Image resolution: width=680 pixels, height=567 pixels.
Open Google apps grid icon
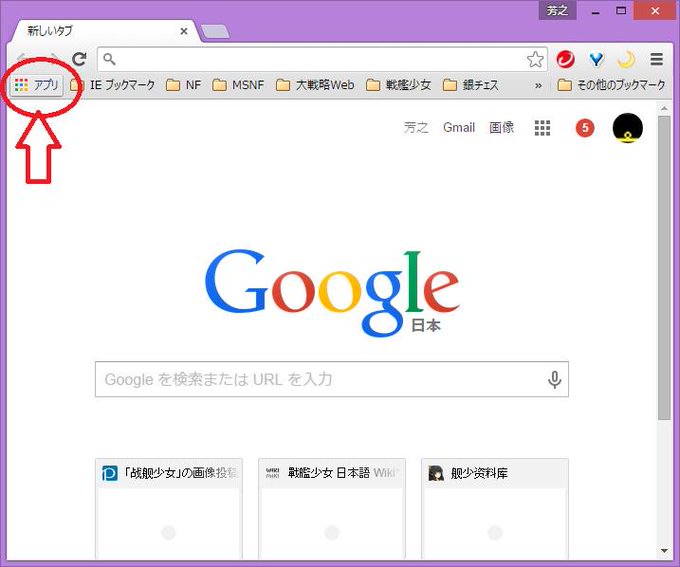point(542,128)
